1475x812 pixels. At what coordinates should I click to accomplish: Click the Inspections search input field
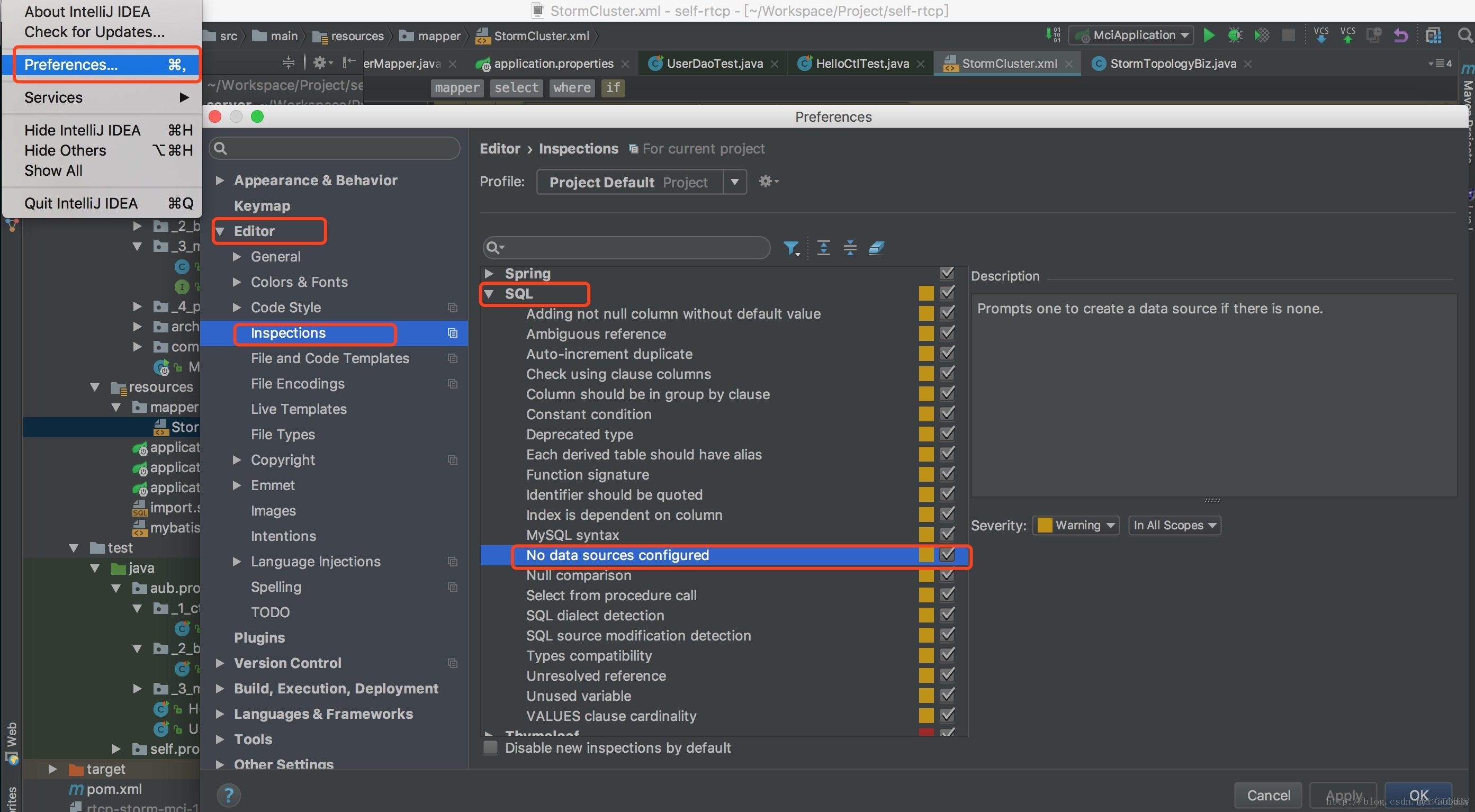pyautogui.click(x=626, y=247)
